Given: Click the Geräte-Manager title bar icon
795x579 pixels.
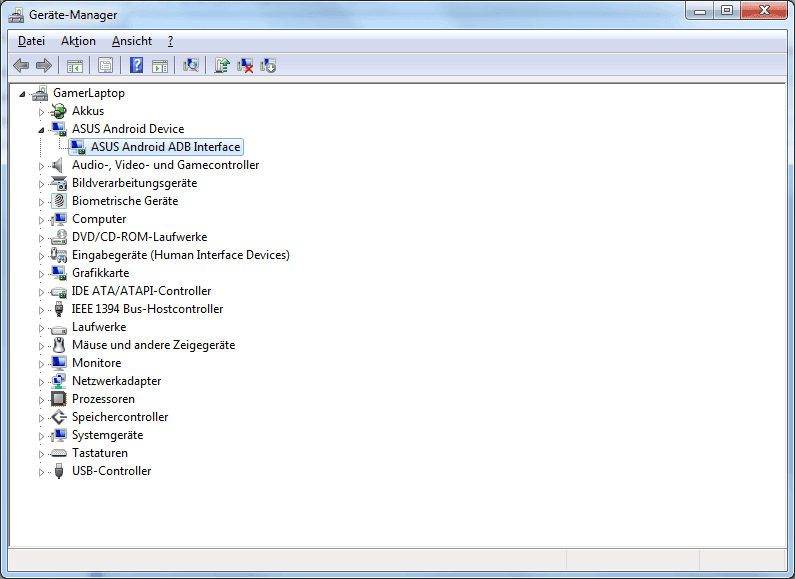Looking at the screenshot, I should tap(16, 15).
